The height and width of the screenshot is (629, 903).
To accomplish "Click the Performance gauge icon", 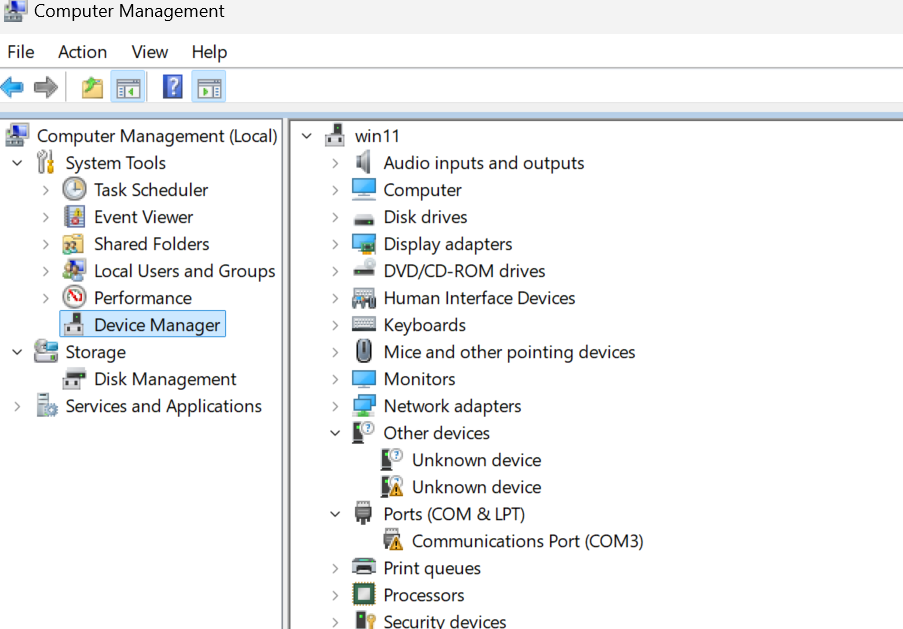I will pyautogui.click(x=74, y=298).
